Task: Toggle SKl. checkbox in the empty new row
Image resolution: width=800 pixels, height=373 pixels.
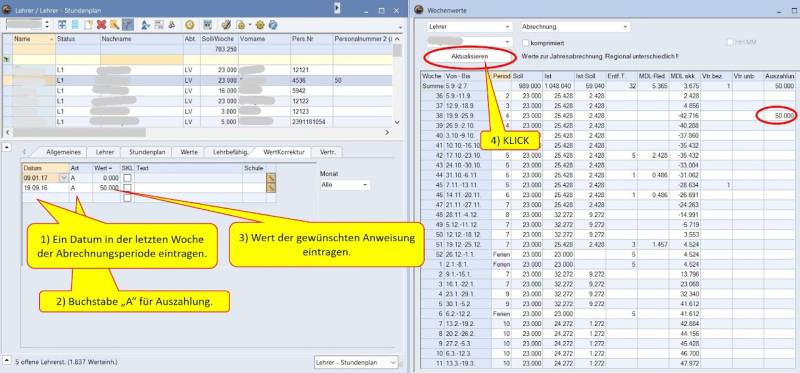Action: point(127,198)
